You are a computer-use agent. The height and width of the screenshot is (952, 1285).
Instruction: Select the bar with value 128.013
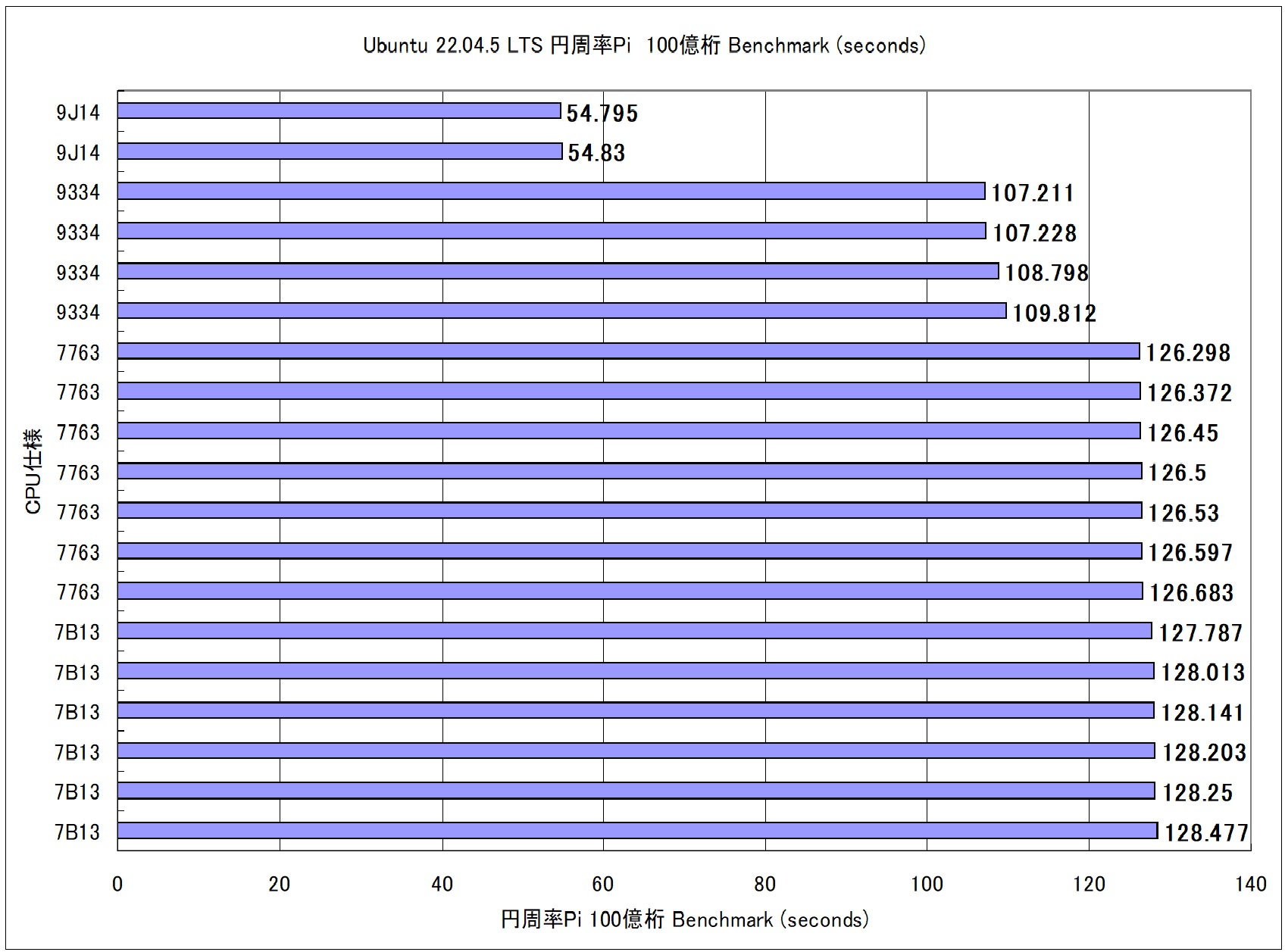pyautogui.click(x=635, y=671)
